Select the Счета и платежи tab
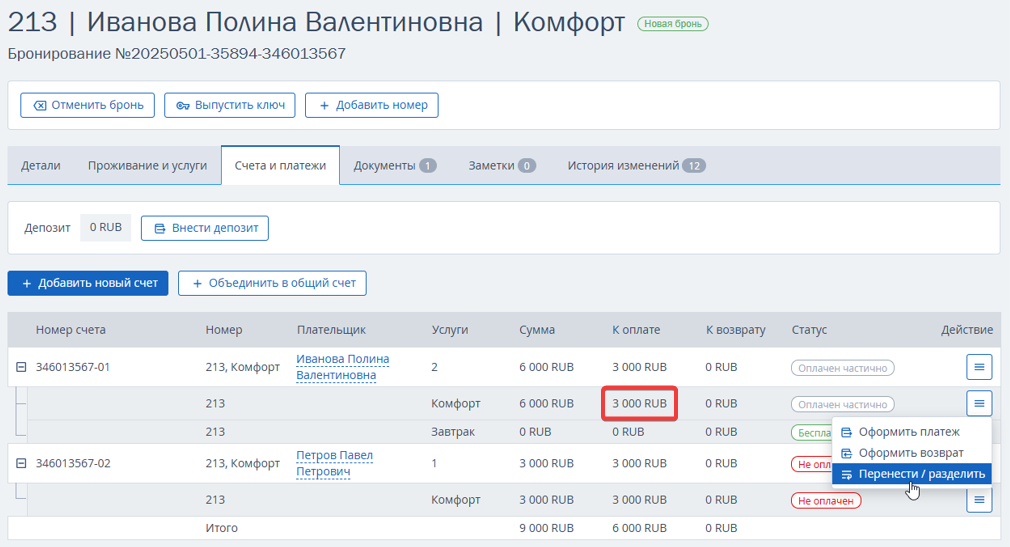 [280, 166]
